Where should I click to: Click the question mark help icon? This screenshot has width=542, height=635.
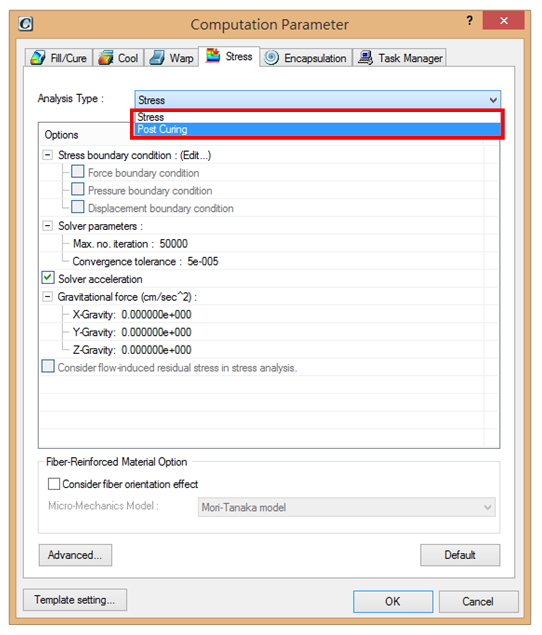[469, 21]
